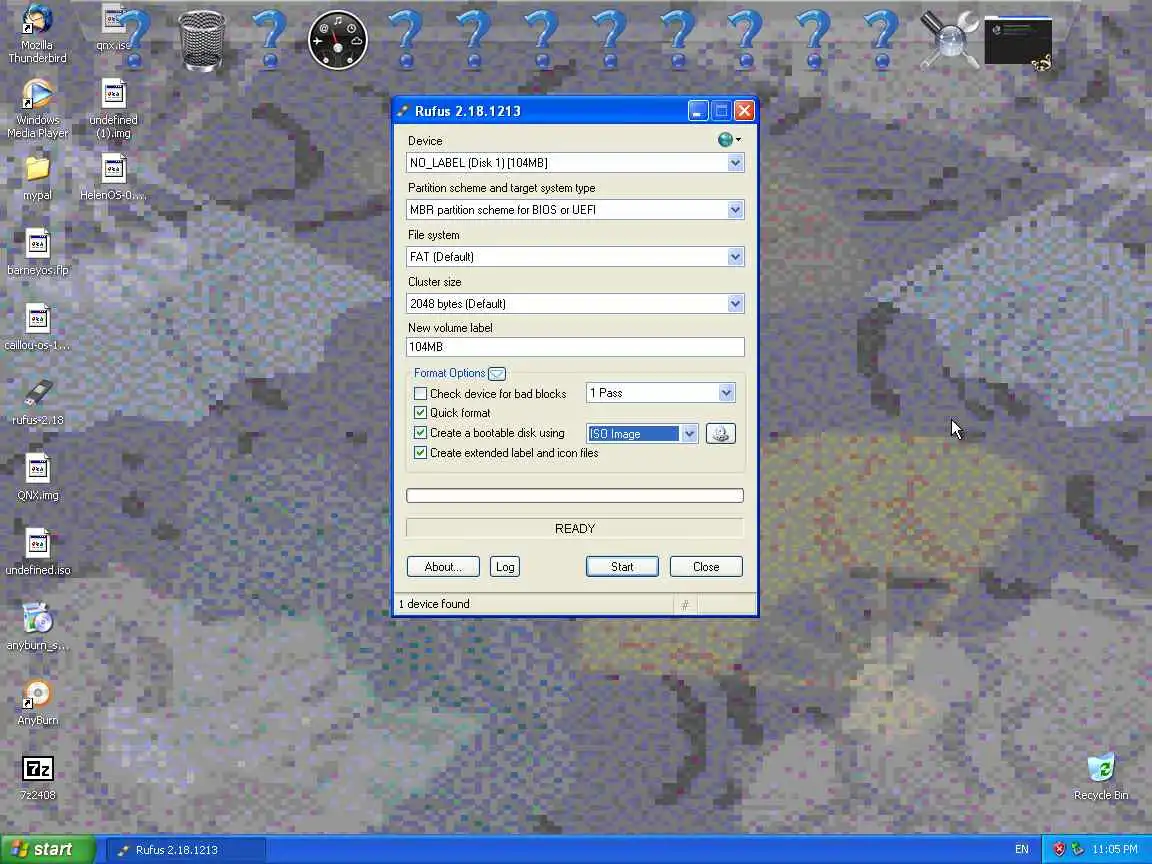Open the Windows start menu
Viewport: 1152px width, 864px height.
[x=48, y=849]
